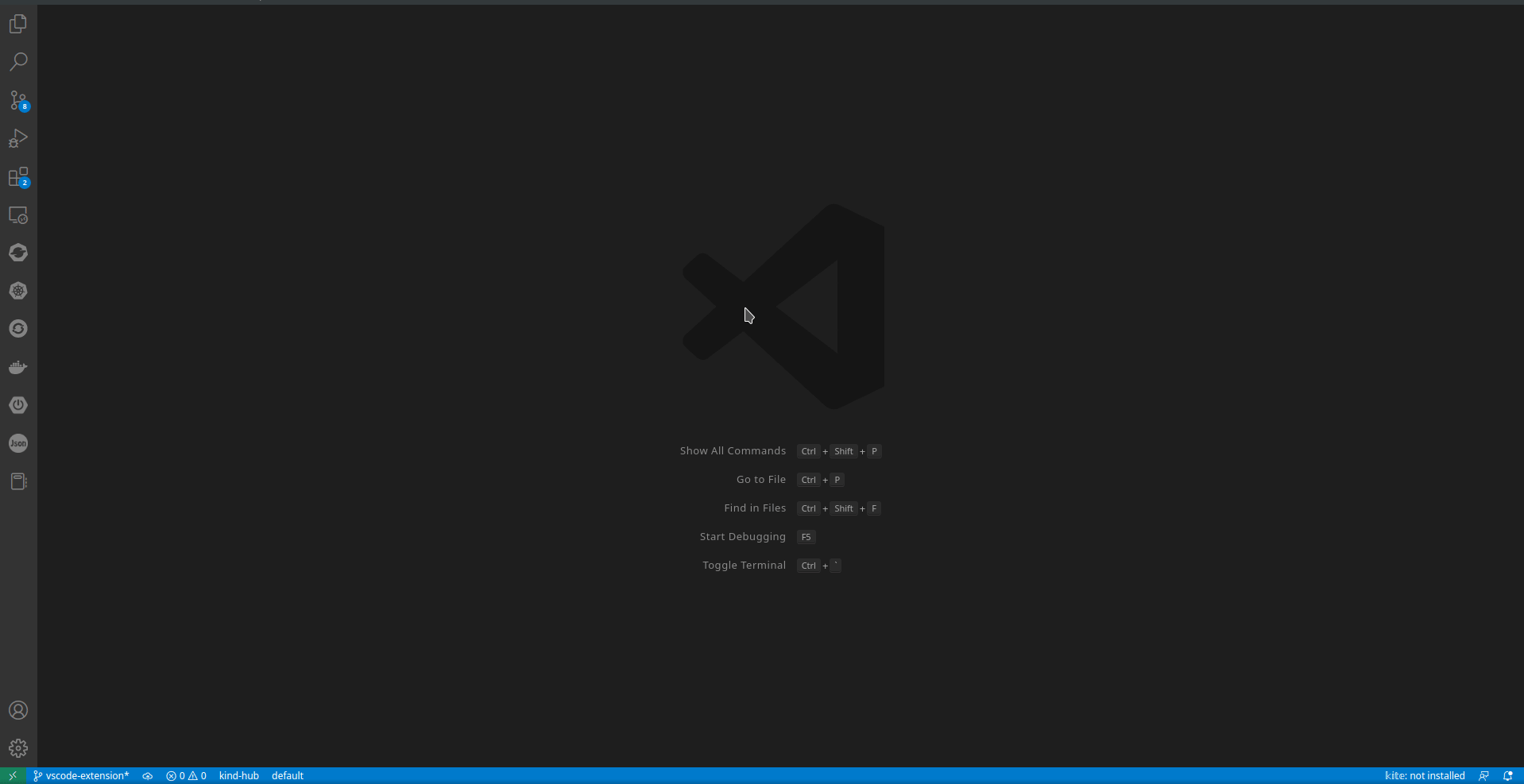Open the Json extension view
The height and width of the screenshot is (784, 1524).
pyautogui.click(x=18, y=443)
